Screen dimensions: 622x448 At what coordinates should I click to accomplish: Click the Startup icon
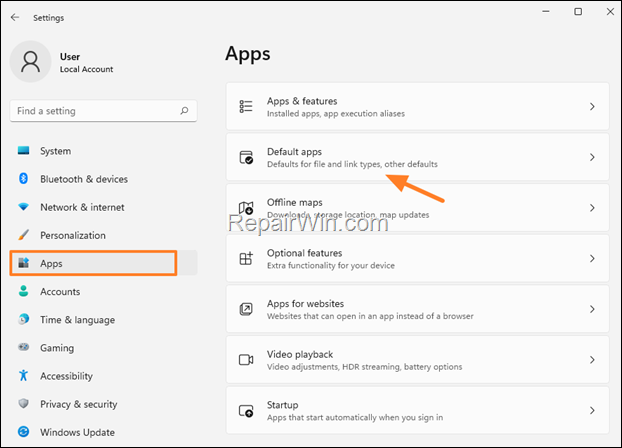pos(246,410)
